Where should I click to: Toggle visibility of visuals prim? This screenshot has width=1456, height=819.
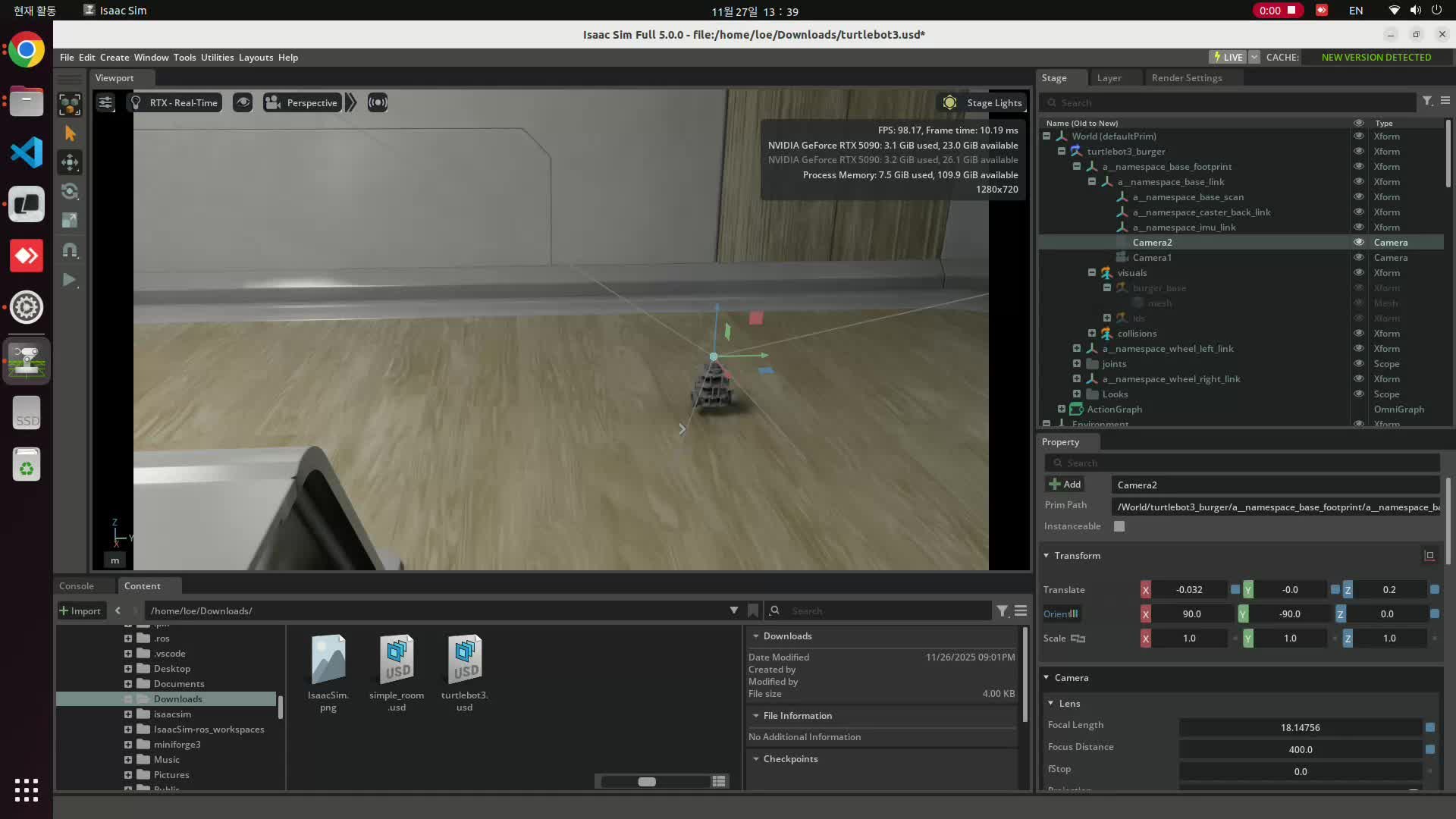point(1358,273)
